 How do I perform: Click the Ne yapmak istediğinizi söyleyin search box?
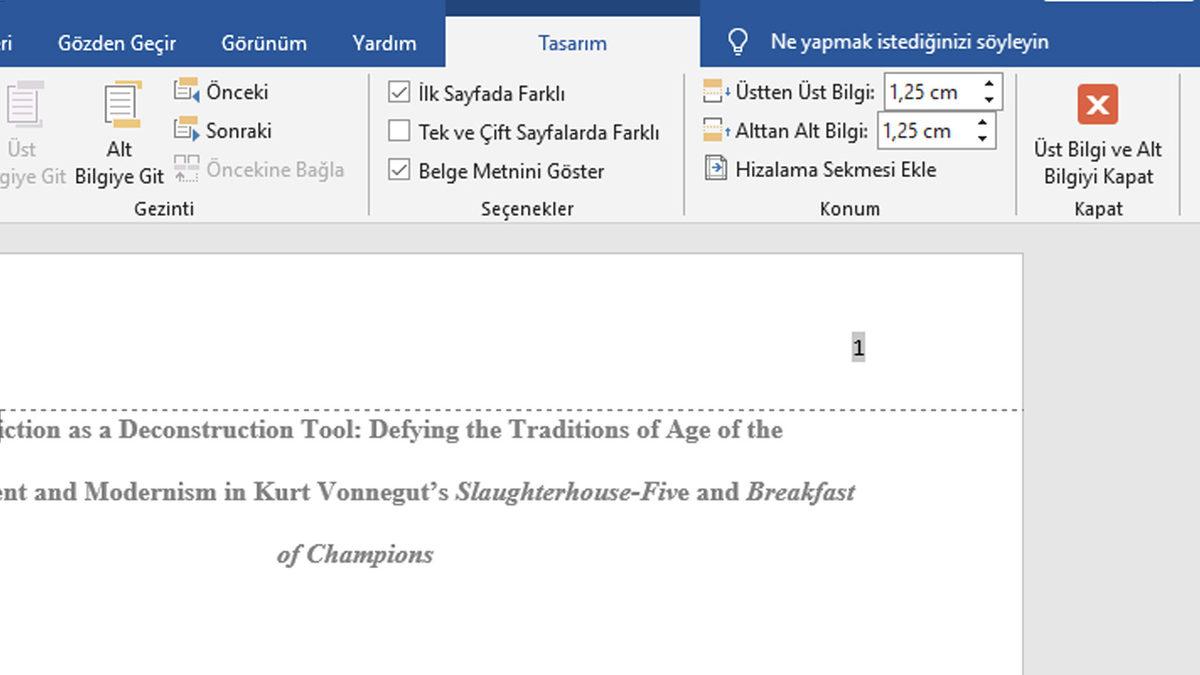[909, 42]
